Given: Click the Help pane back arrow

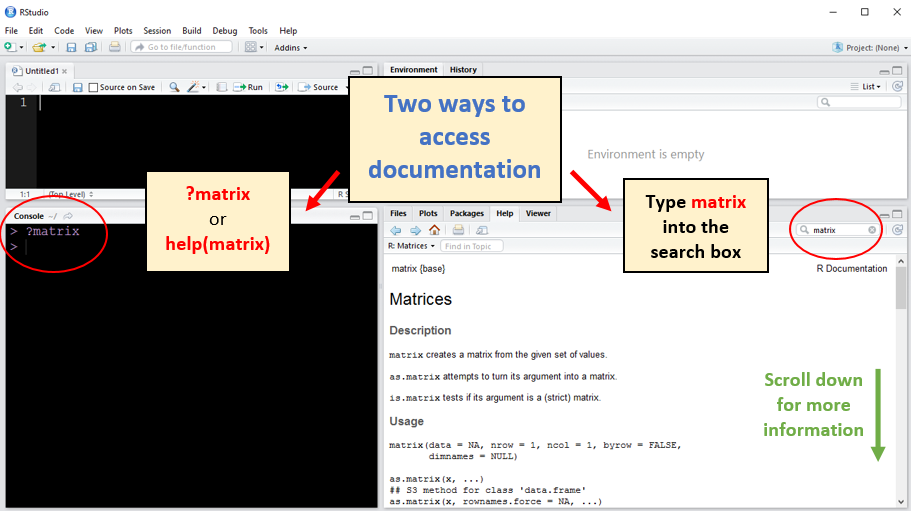Looking at the screenshot, I should tap(396, 230).
